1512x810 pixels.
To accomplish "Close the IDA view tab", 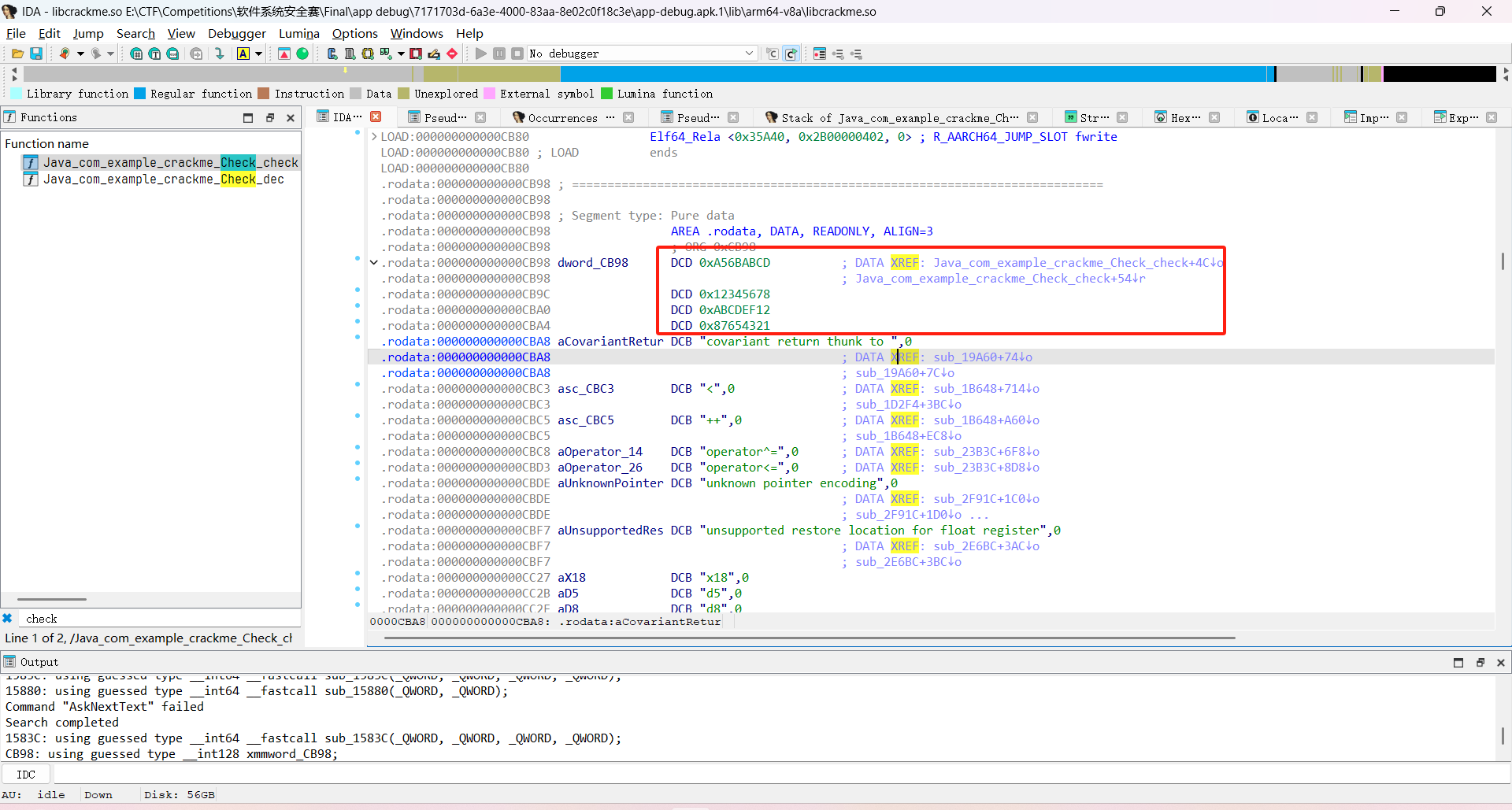I will [376, 117].
